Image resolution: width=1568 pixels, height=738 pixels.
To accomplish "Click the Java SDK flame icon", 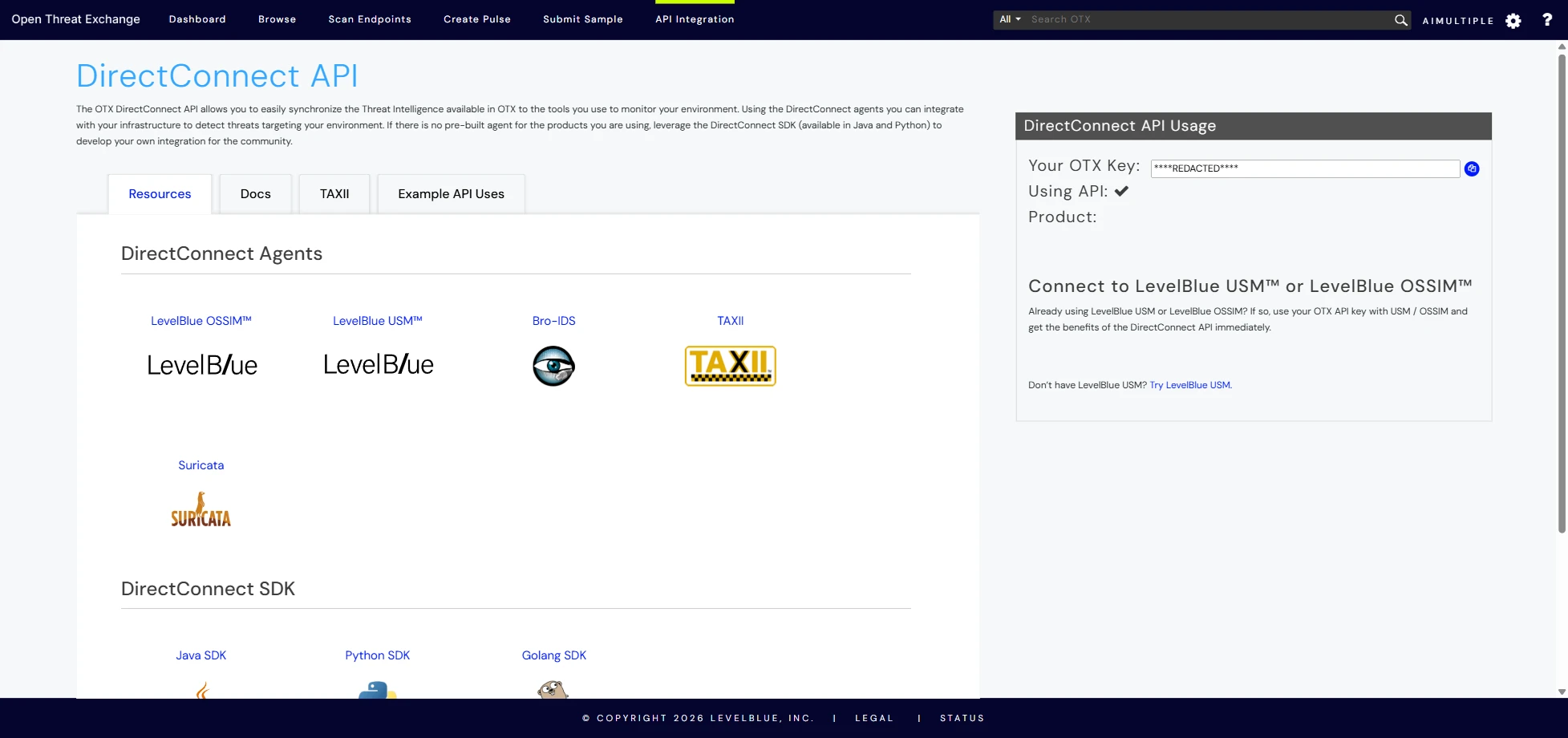I will (202, 690).
